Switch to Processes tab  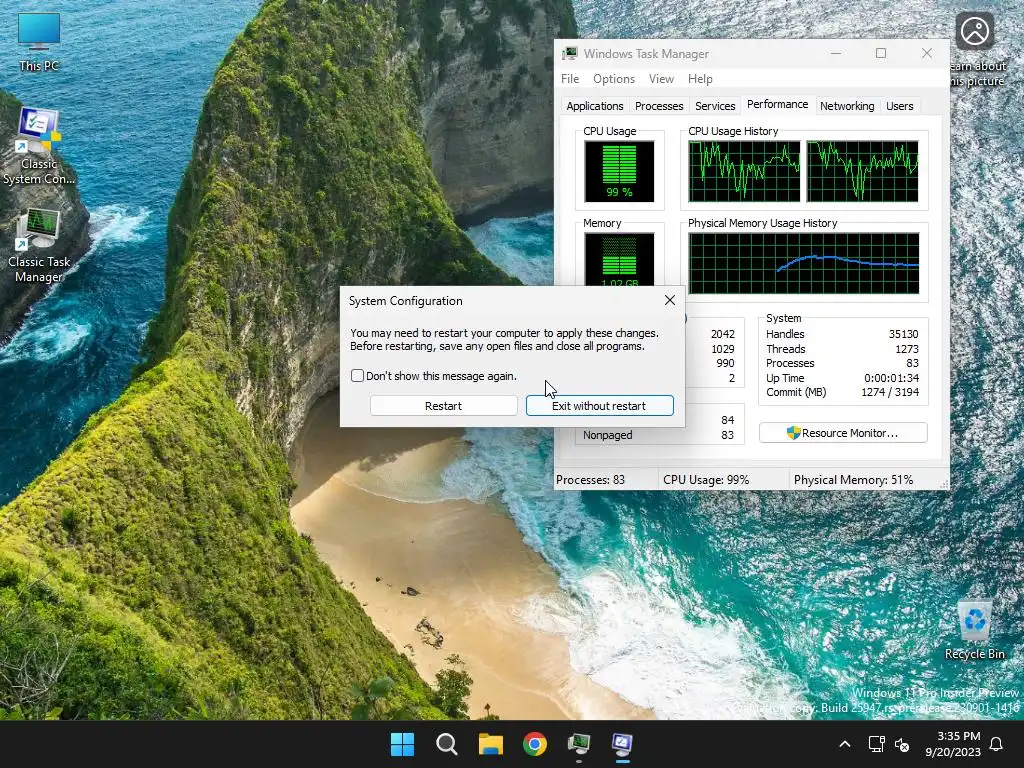[659, 106]
